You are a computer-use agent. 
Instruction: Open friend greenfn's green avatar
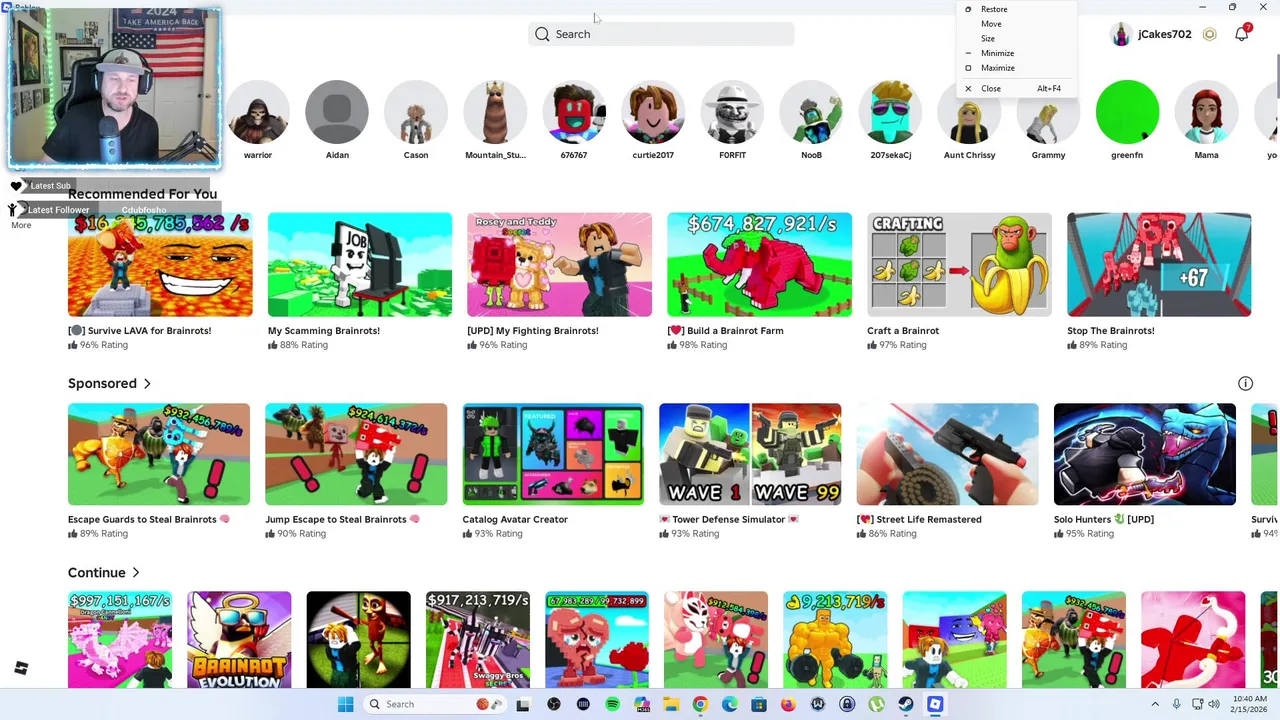click(1127, 112)
